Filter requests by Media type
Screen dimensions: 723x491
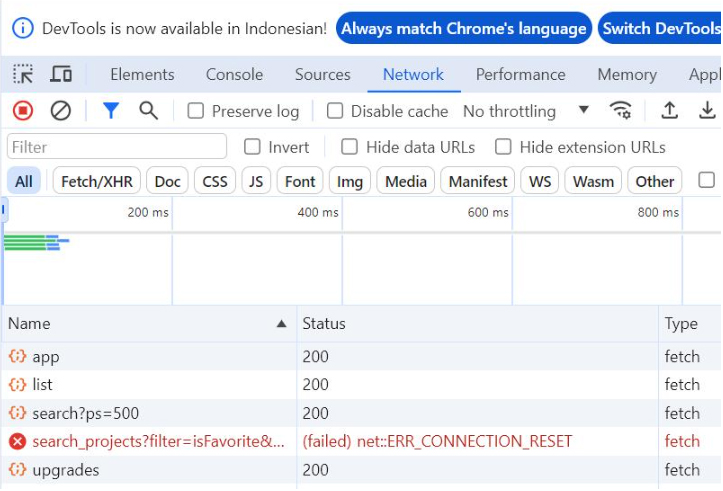point(406,181)
